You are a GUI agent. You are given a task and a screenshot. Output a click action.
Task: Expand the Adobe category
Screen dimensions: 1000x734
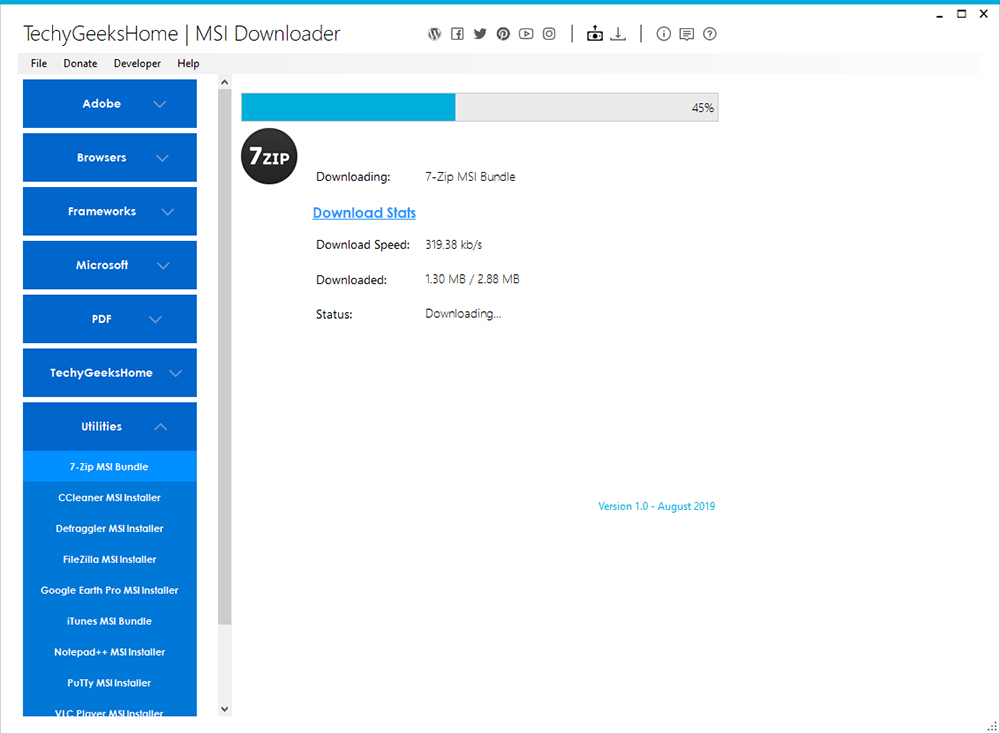click(110, 104)
